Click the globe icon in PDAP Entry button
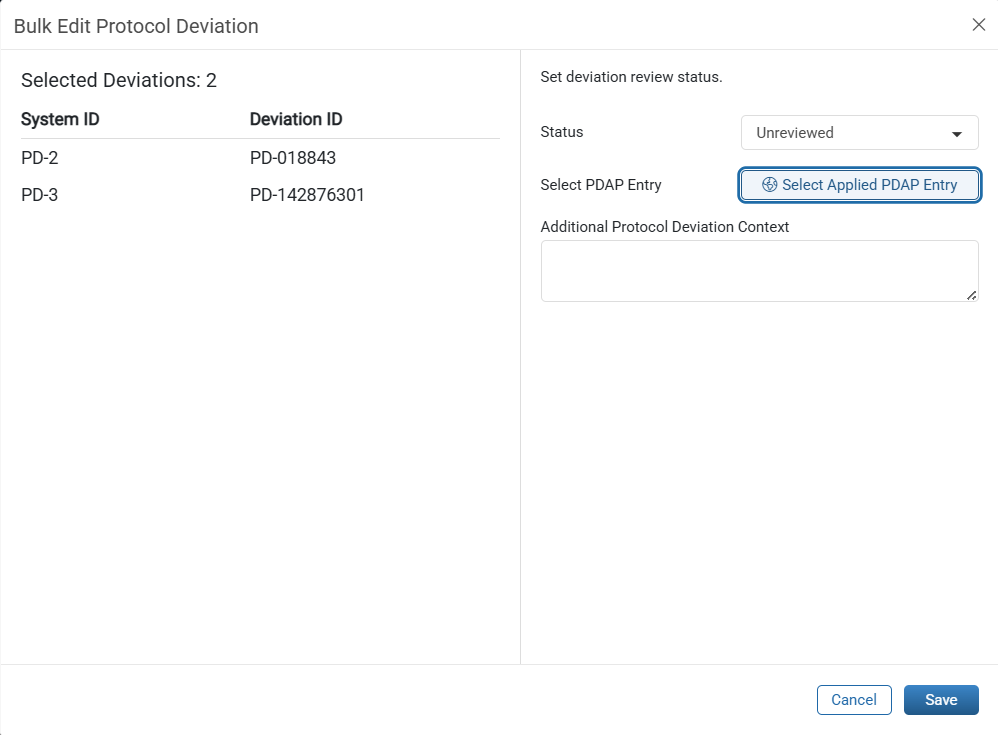 coord(769,185)
